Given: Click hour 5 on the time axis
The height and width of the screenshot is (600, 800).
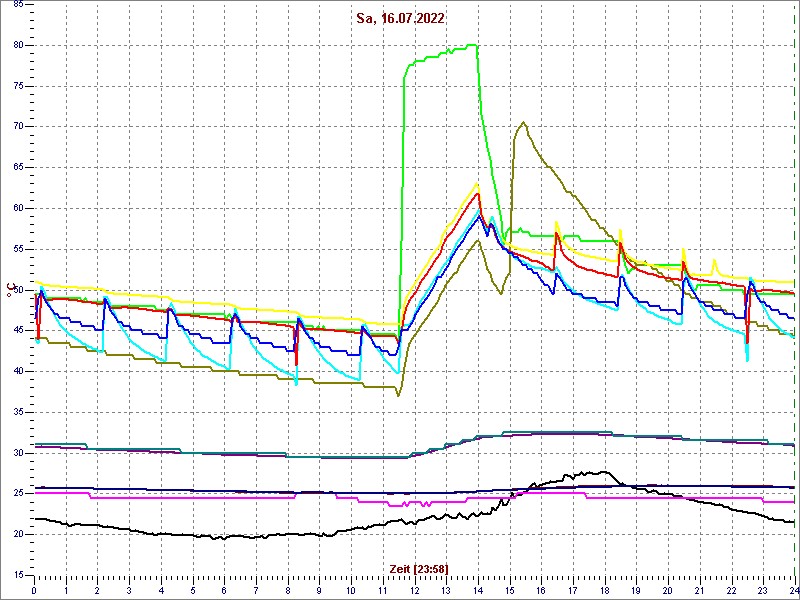Looking at the screenshot, I should [193, 590].
